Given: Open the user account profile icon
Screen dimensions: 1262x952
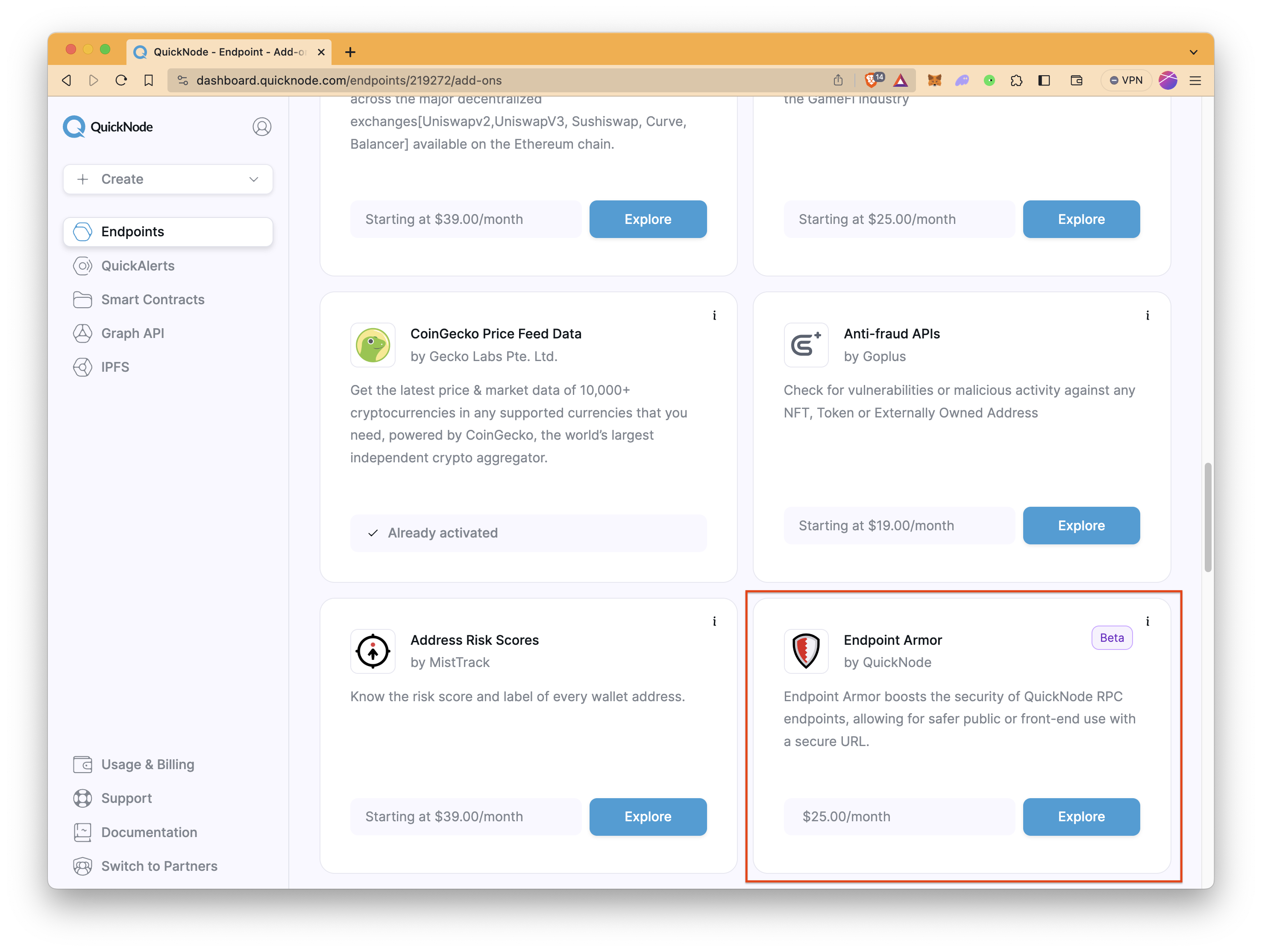Looking at the screenshot, I should coord(262,127).
